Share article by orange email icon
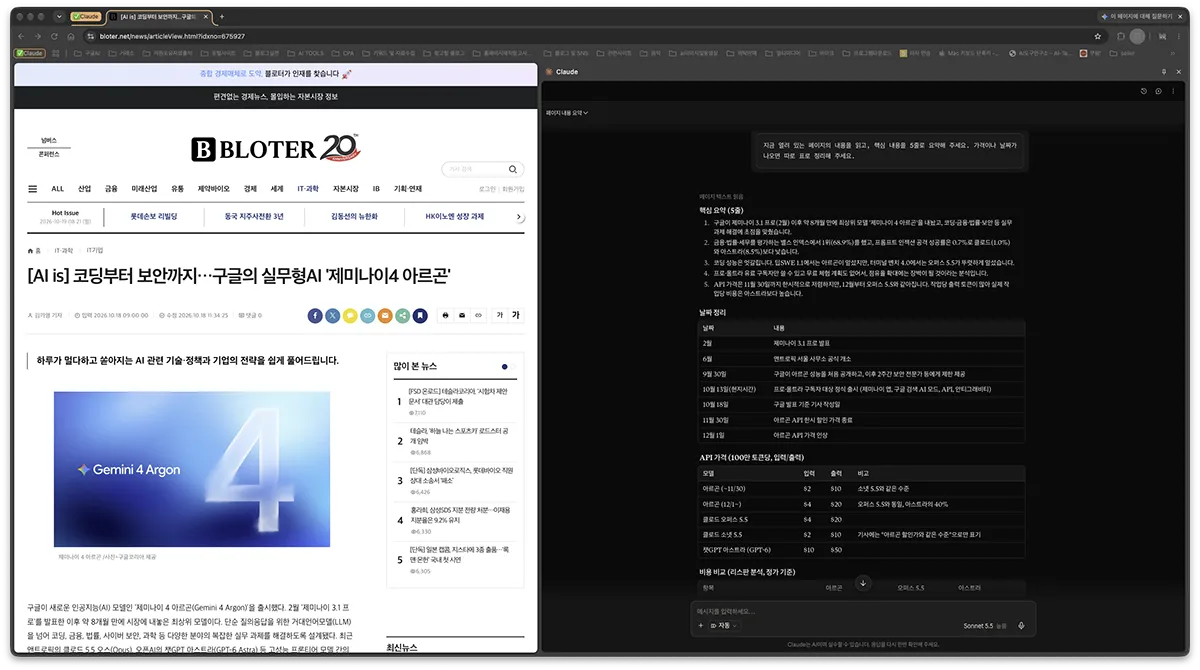Screen dimensions: 1200x670 point(385,315)
